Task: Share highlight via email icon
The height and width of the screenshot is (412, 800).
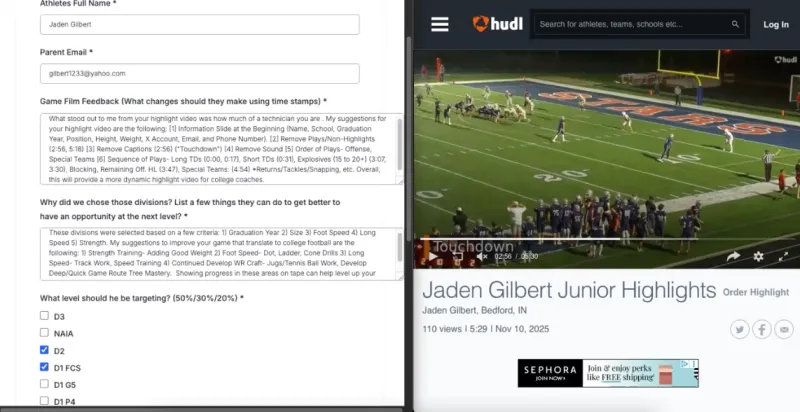Action: point(784,329)
